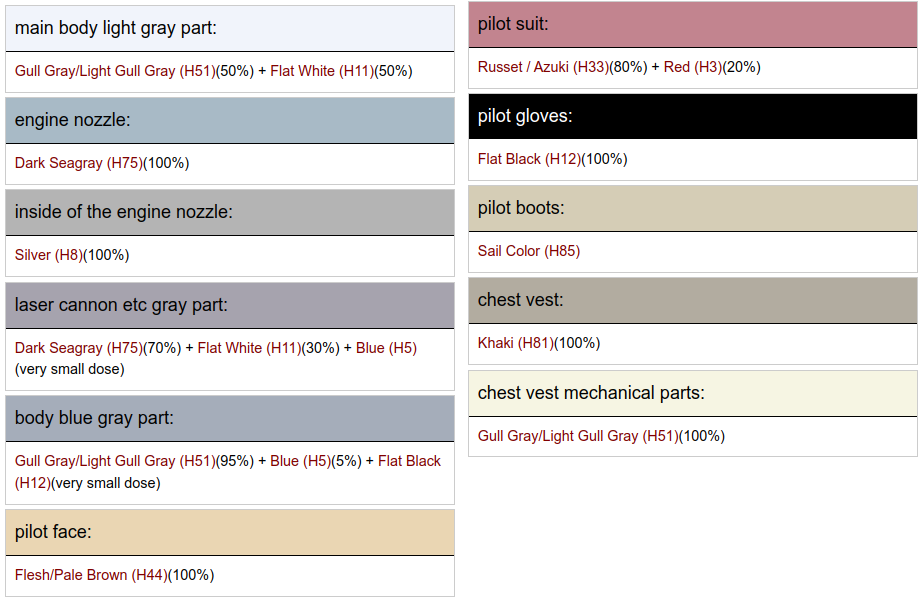Click the engine nozzle blue-gray color header
The height and width of the screenshot is (597, 923).
[229, 120]
